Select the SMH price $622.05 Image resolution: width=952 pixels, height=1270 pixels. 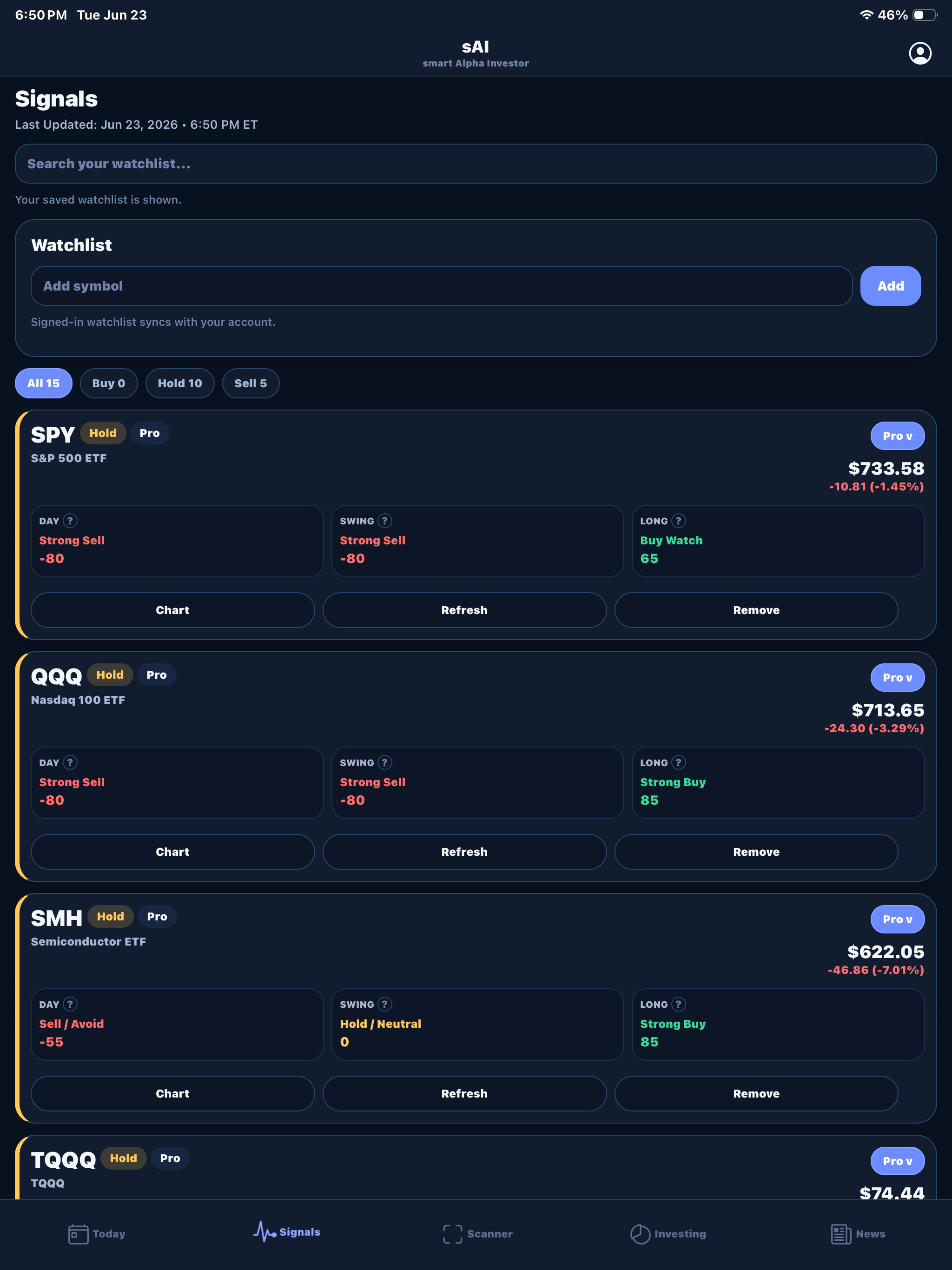886,952
